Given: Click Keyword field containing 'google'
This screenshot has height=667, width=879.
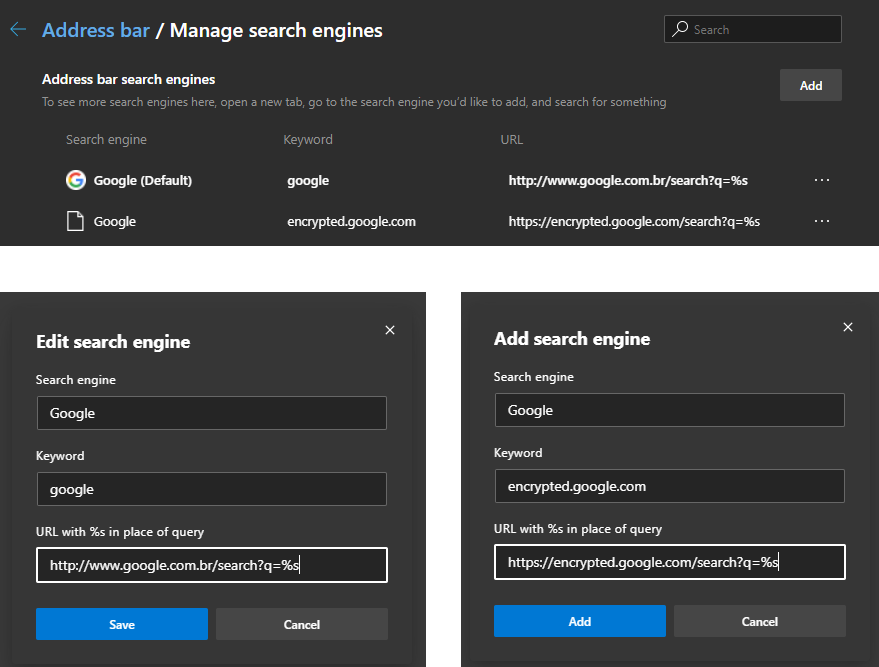Looking at the screenshot, I should [211, 489].
